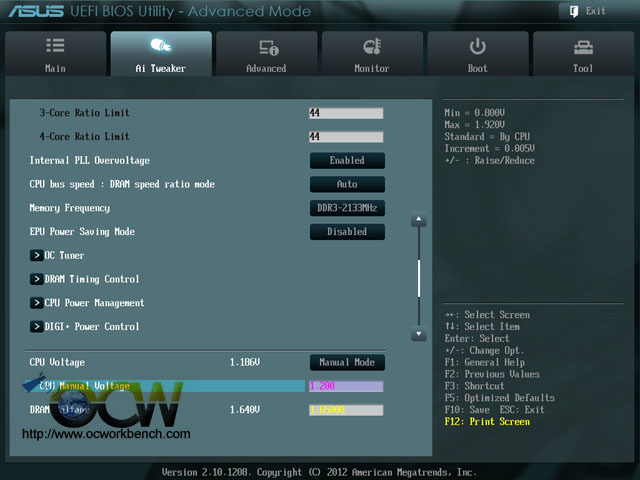This screenshot has width=640, height=480.
Task: Edit DRAM Voltage 1.65000 field
Action: (x=346, y=410)
